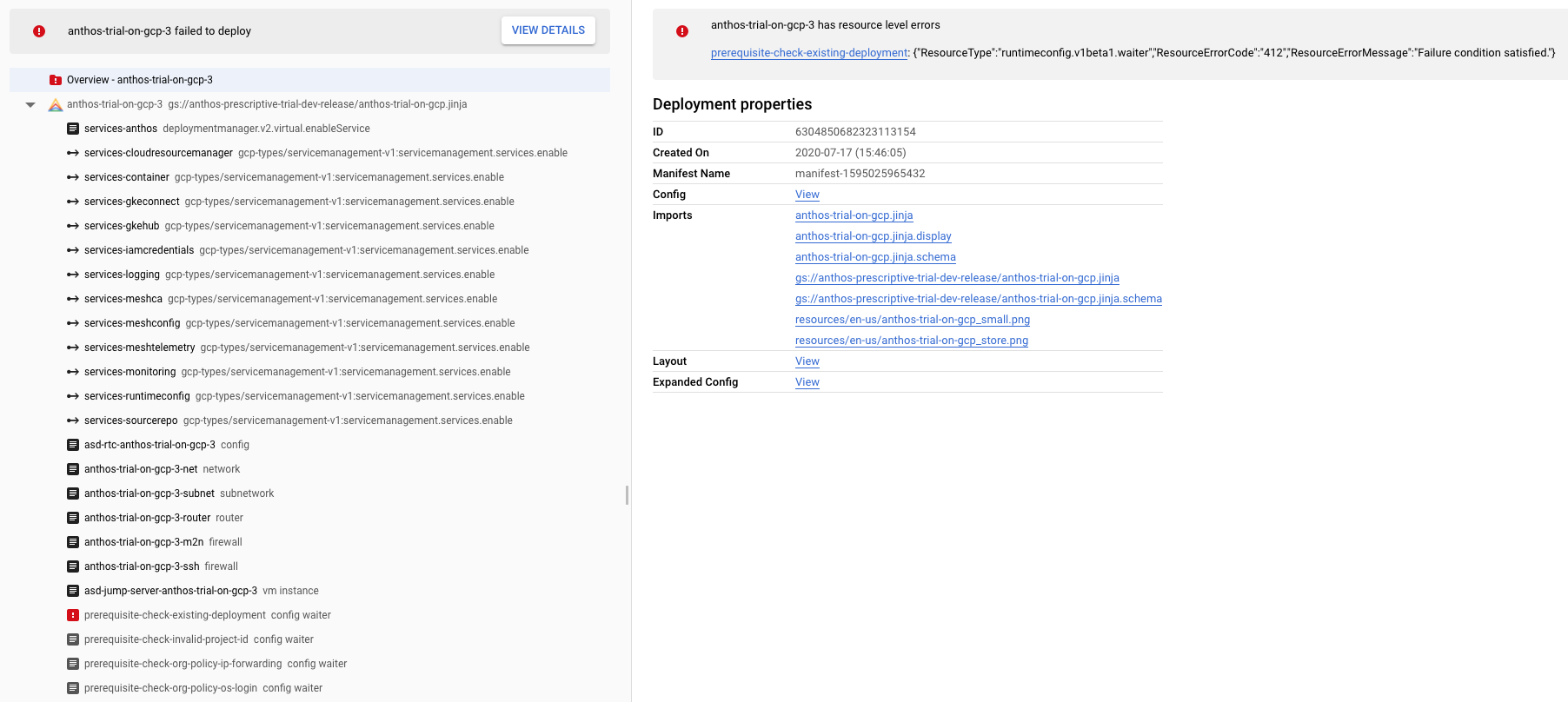The width and height of the screenshot is (1568, 702).
Task: Open the anthos-trial-on-gcp.jinja.display import
Action: click(874, 236)
